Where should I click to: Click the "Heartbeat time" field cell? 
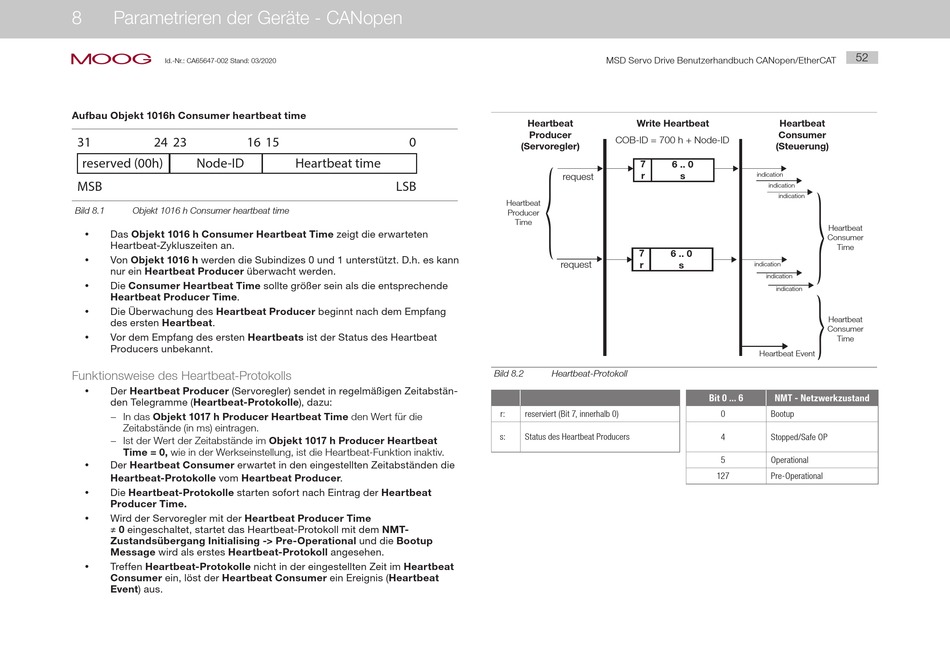pos(339,164)
